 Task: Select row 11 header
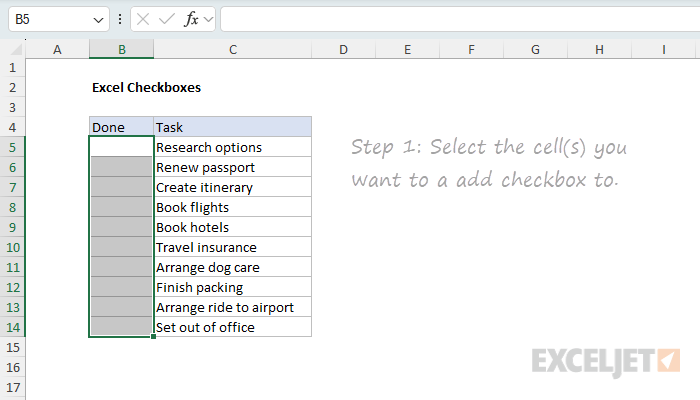click(12, 267)
